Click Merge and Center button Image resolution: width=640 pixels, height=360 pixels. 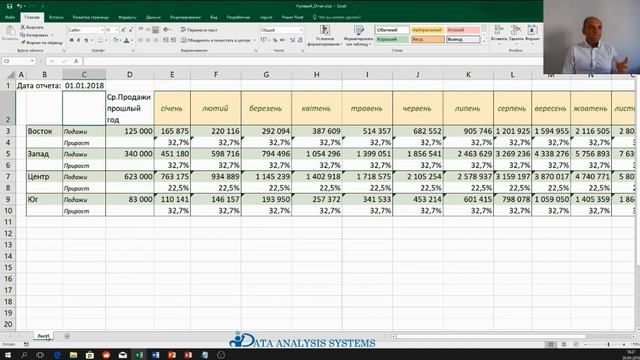(x=216, y=40)
